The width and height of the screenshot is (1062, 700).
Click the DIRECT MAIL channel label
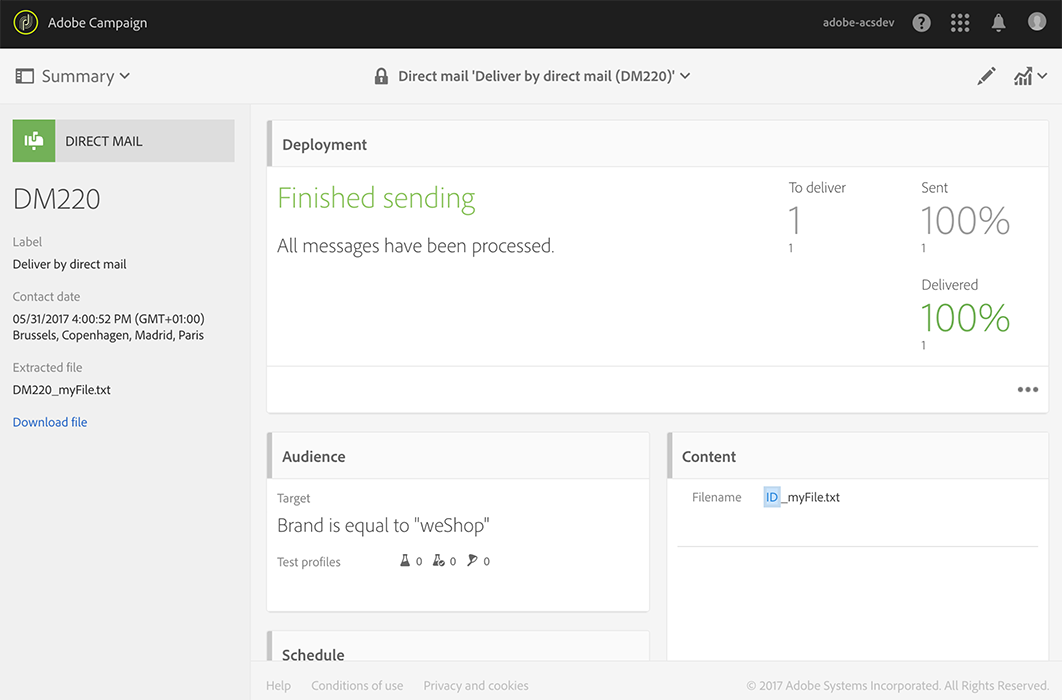click(104, 141)
